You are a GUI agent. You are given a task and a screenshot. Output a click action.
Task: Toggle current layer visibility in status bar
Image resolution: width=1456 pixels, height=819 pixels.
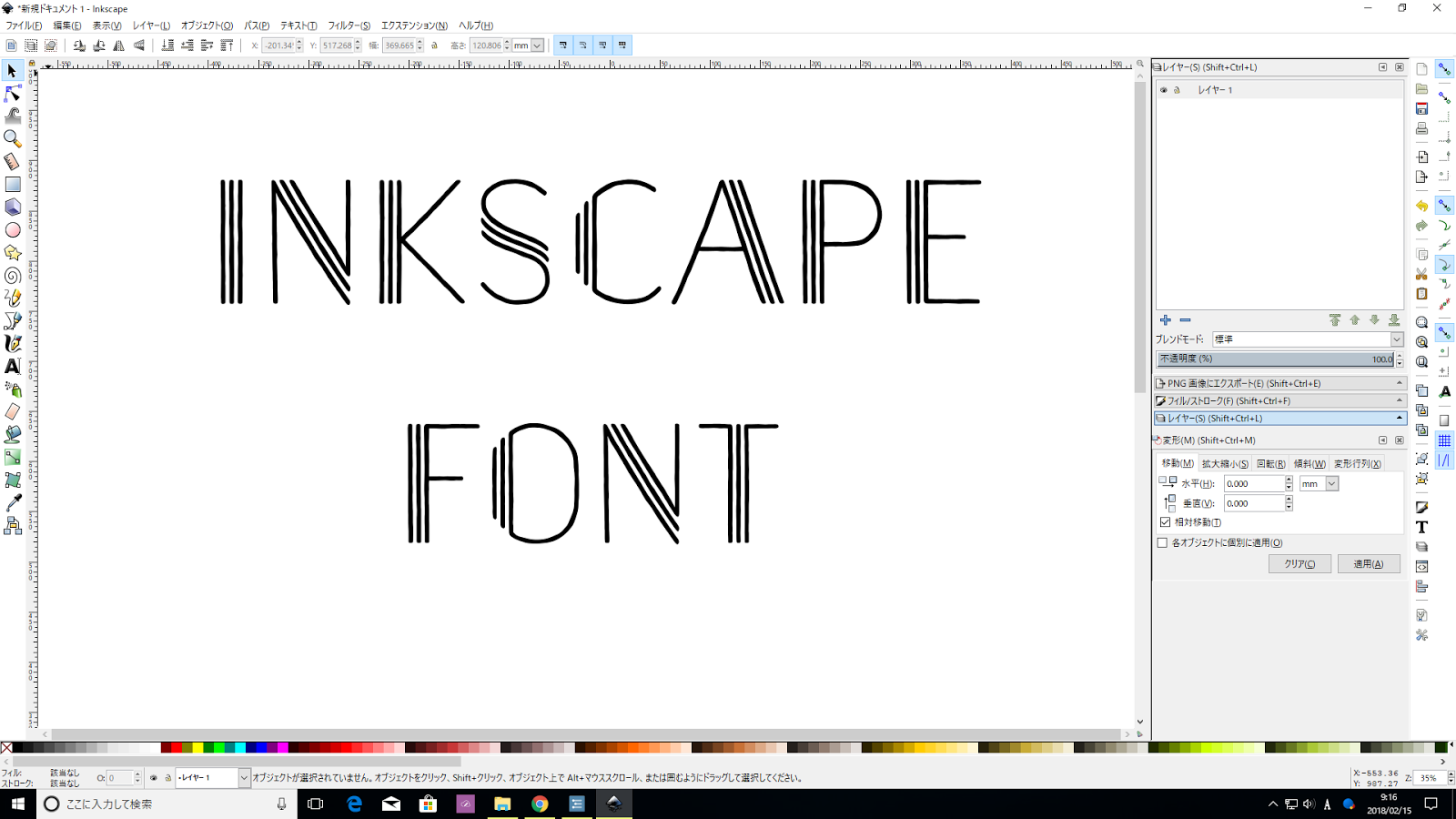154,778
